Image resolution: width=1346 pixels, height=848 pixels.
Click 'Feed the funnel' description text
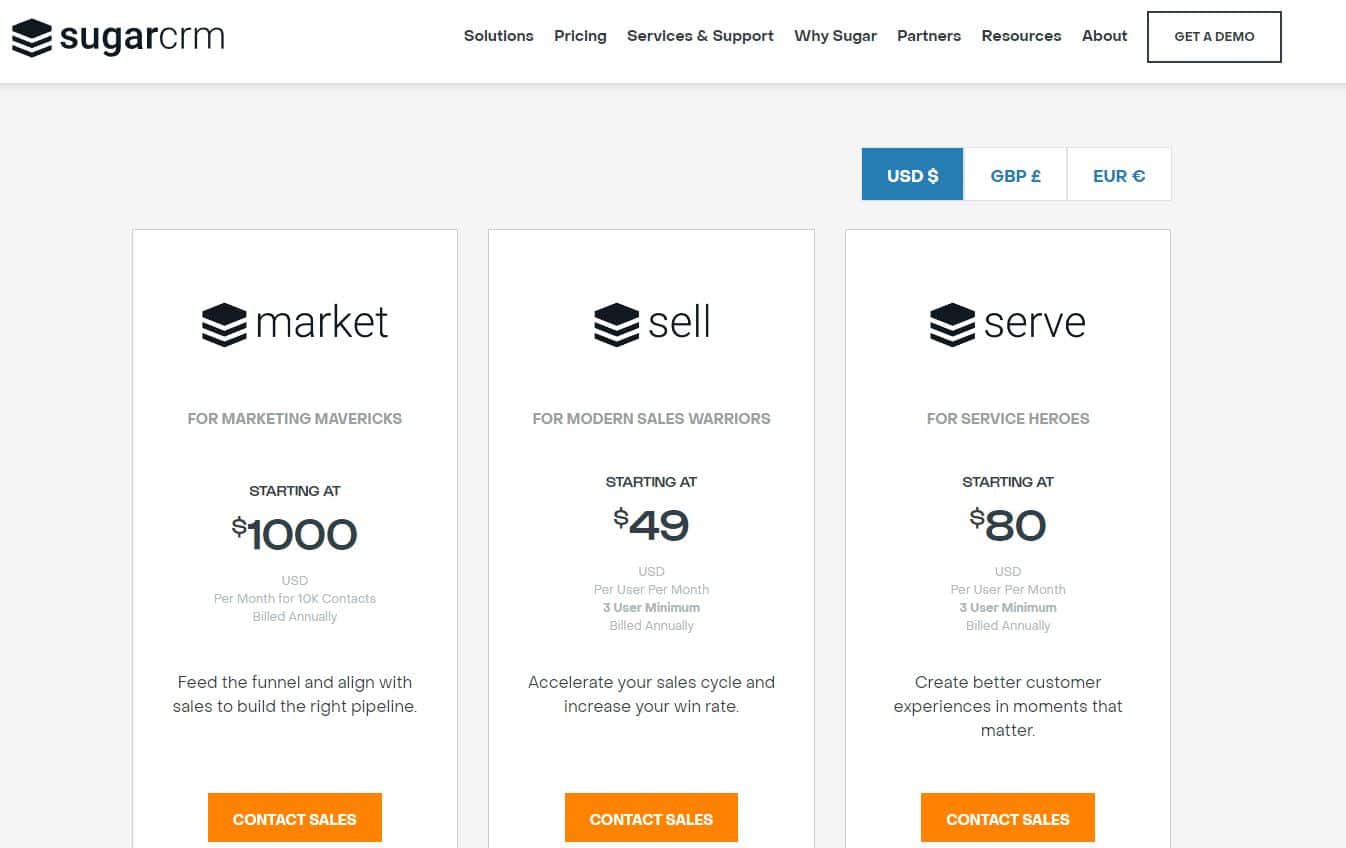[x=295, y=694]
